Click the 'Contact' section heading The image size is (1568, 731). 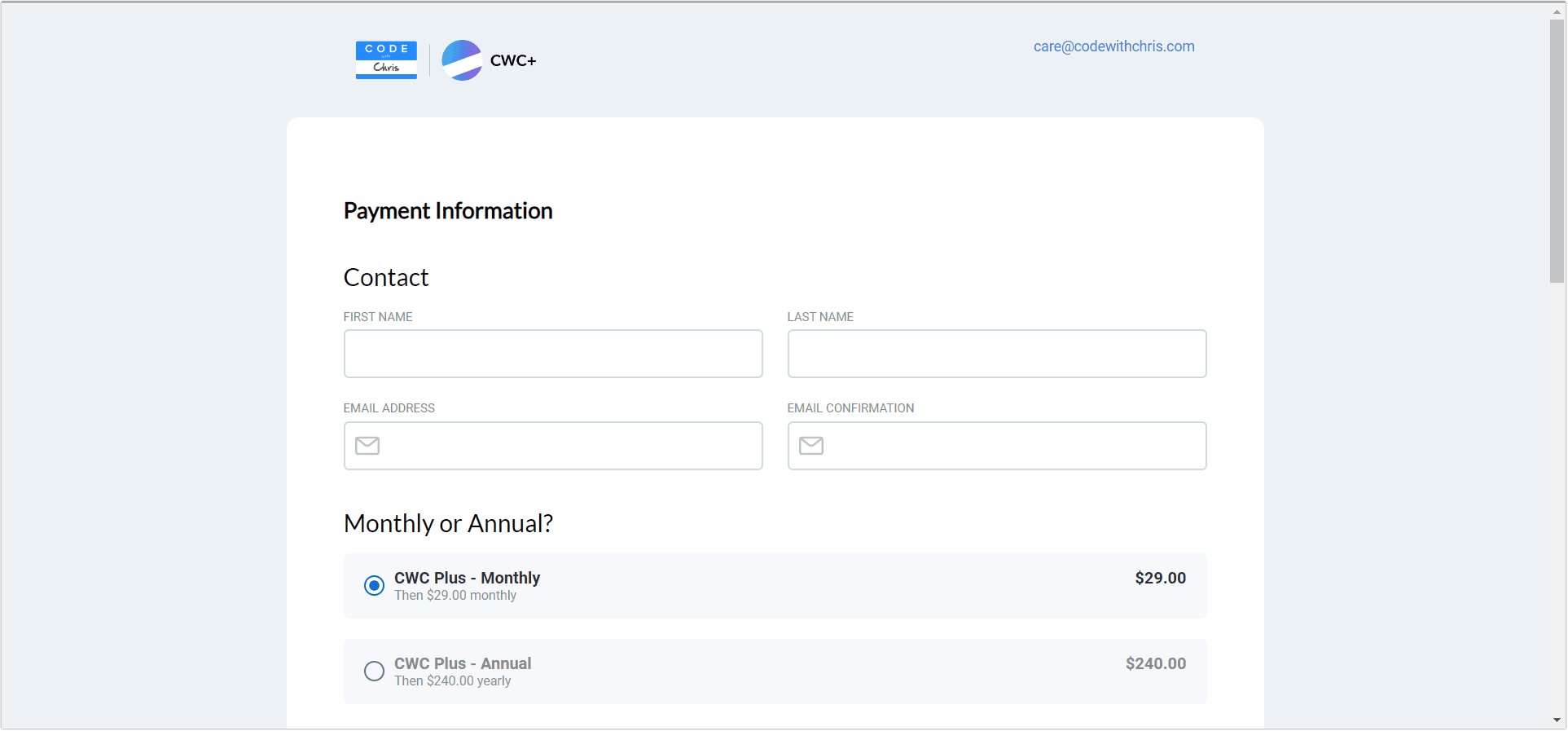386,278
